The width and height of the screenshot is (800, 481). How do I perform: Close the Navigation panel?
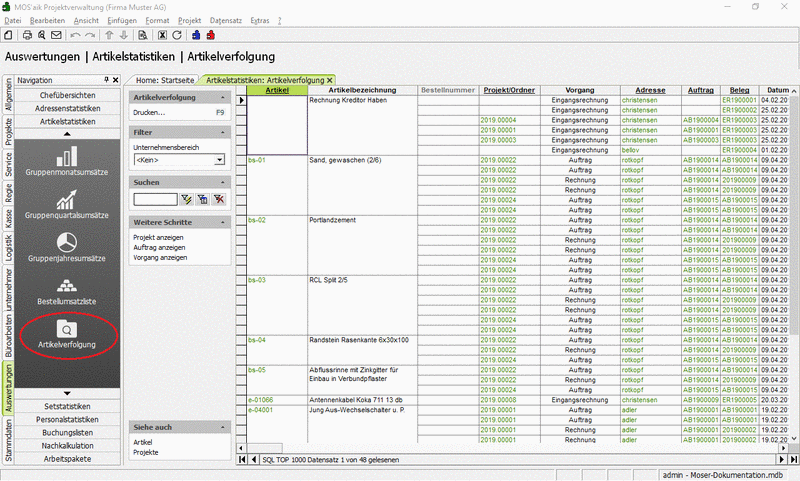(x=116, y=80)
